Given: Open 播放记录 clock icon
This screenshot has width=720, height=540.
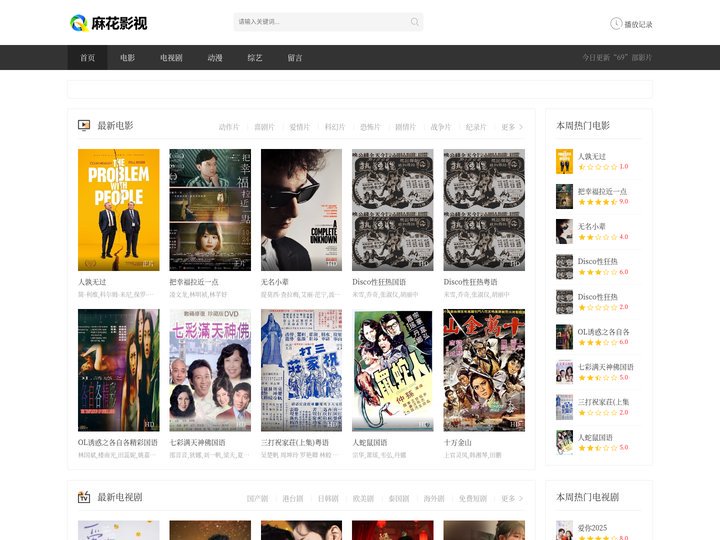Looking at the screenshot, I should [x=616, y=23].
